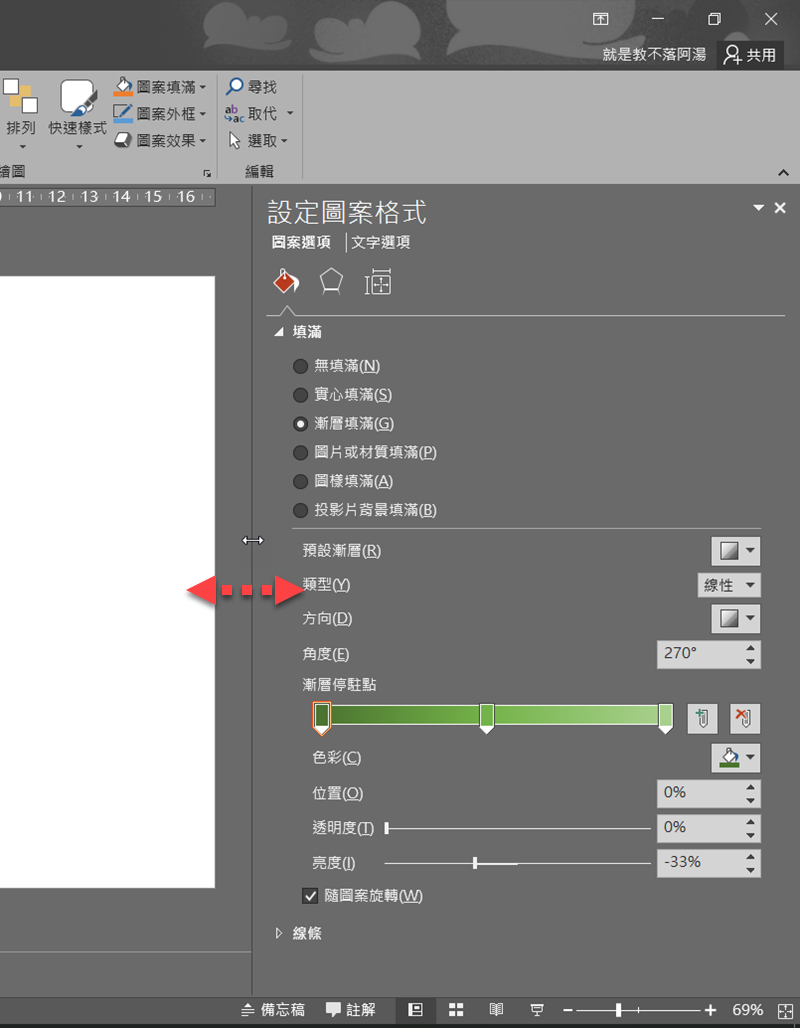Click the 共用 share button
The width and height of the screenshot is (800, 1028).
(750, 55)
